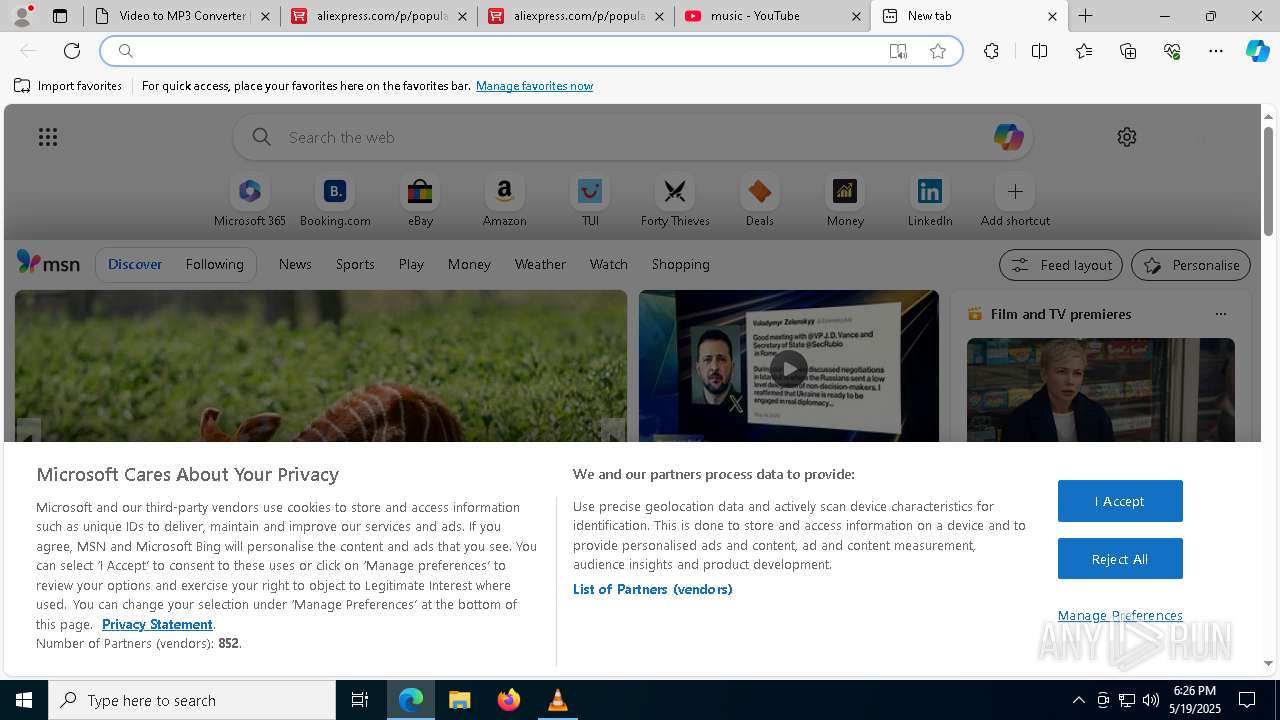Open the Watch section
The height and width of the screenshot is (720, 1280).
[x=609, y=264]
